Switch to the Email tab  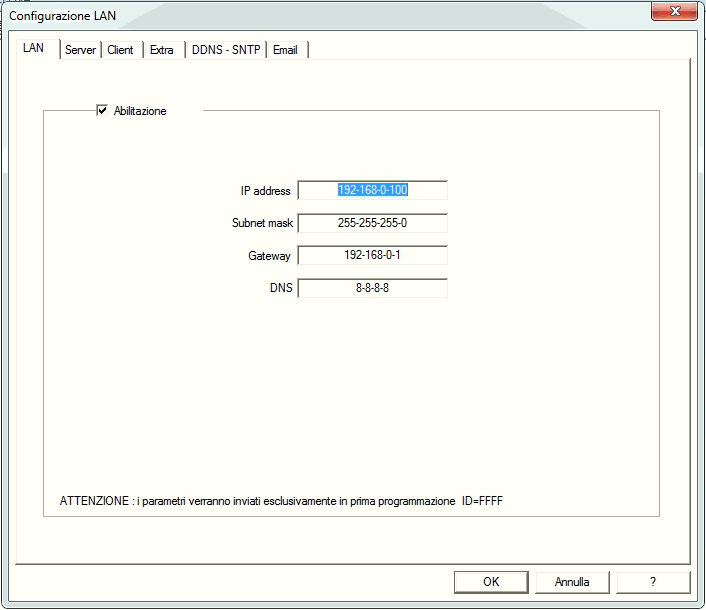[285, 50]
